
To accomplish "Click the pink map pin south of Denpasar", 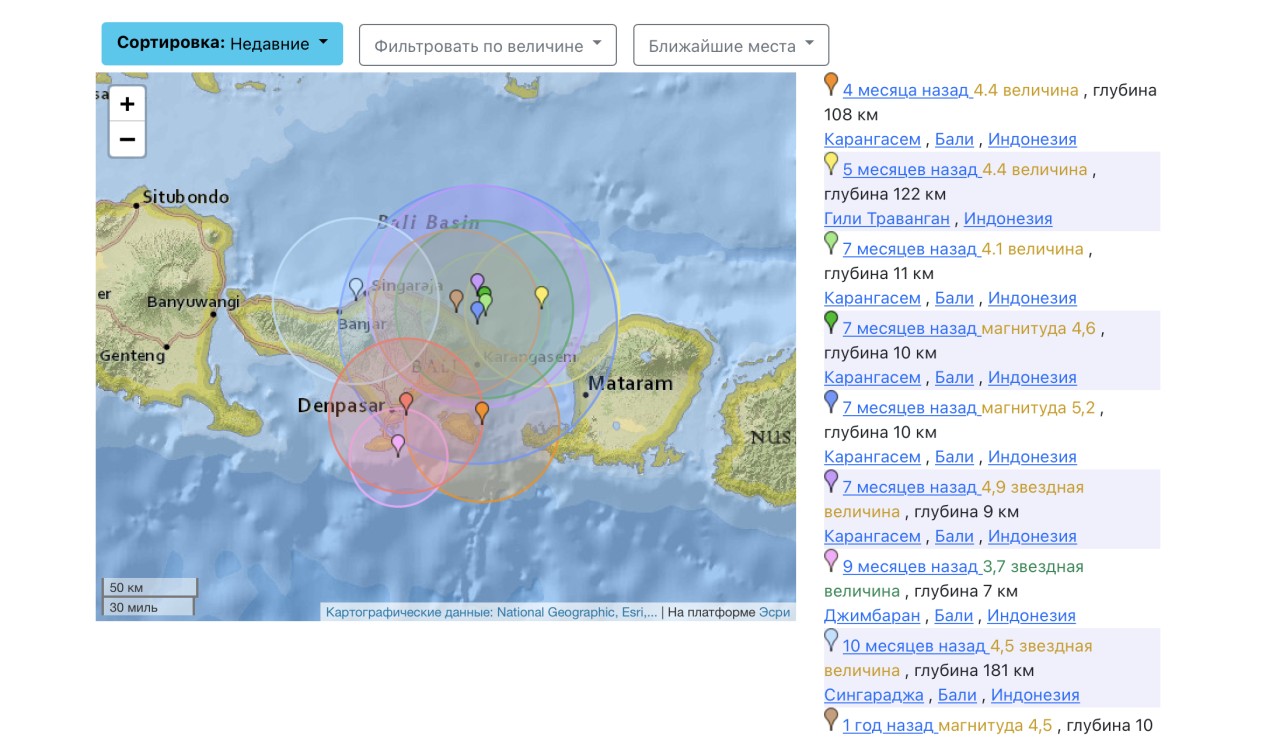I will pyautogui.click(x=398, y=445).
